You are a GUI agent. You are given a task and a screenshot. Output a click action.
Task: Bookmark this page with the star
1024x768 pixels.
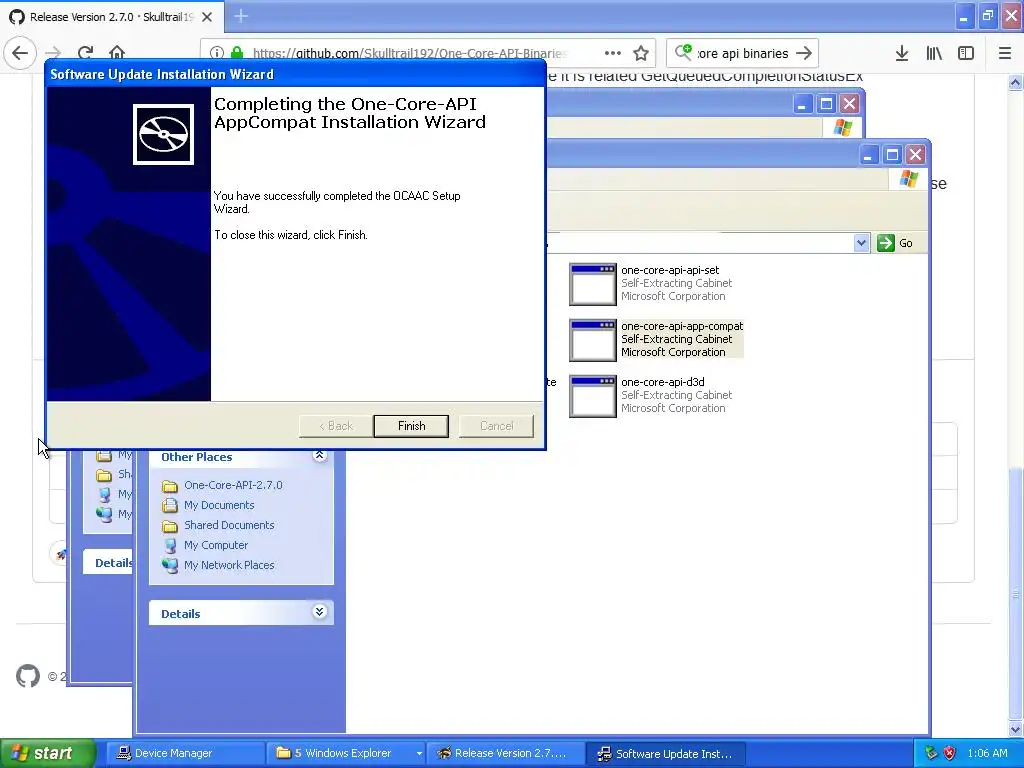[641, 54]
